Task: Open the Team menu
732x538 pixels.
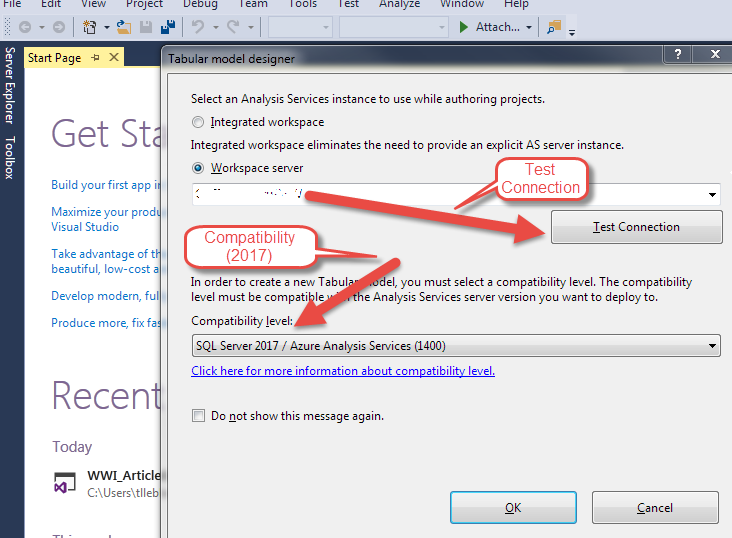Action: 253,4
